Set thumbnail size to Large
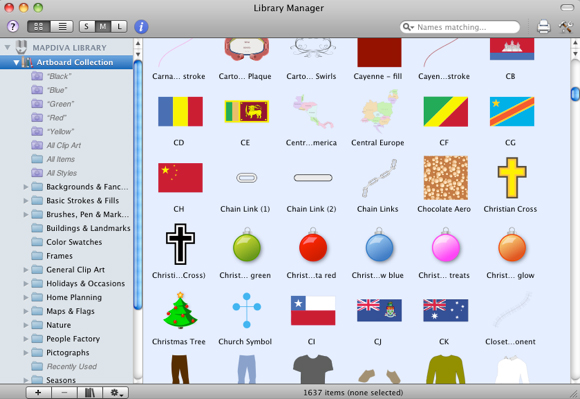Screen dimensions: 580x399 pos(119,27)
